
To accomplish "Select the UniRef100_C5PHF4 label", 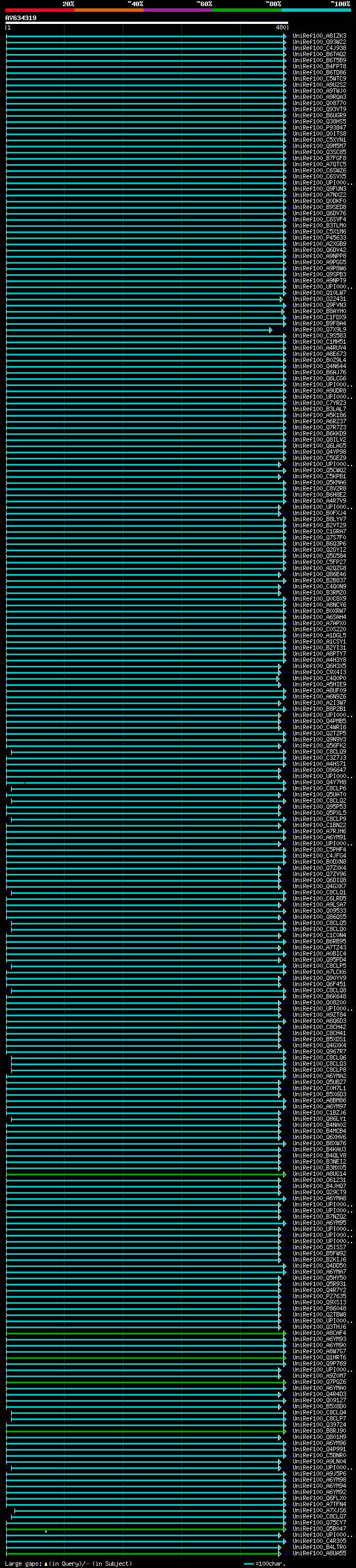I will click(x=319, y=850).
